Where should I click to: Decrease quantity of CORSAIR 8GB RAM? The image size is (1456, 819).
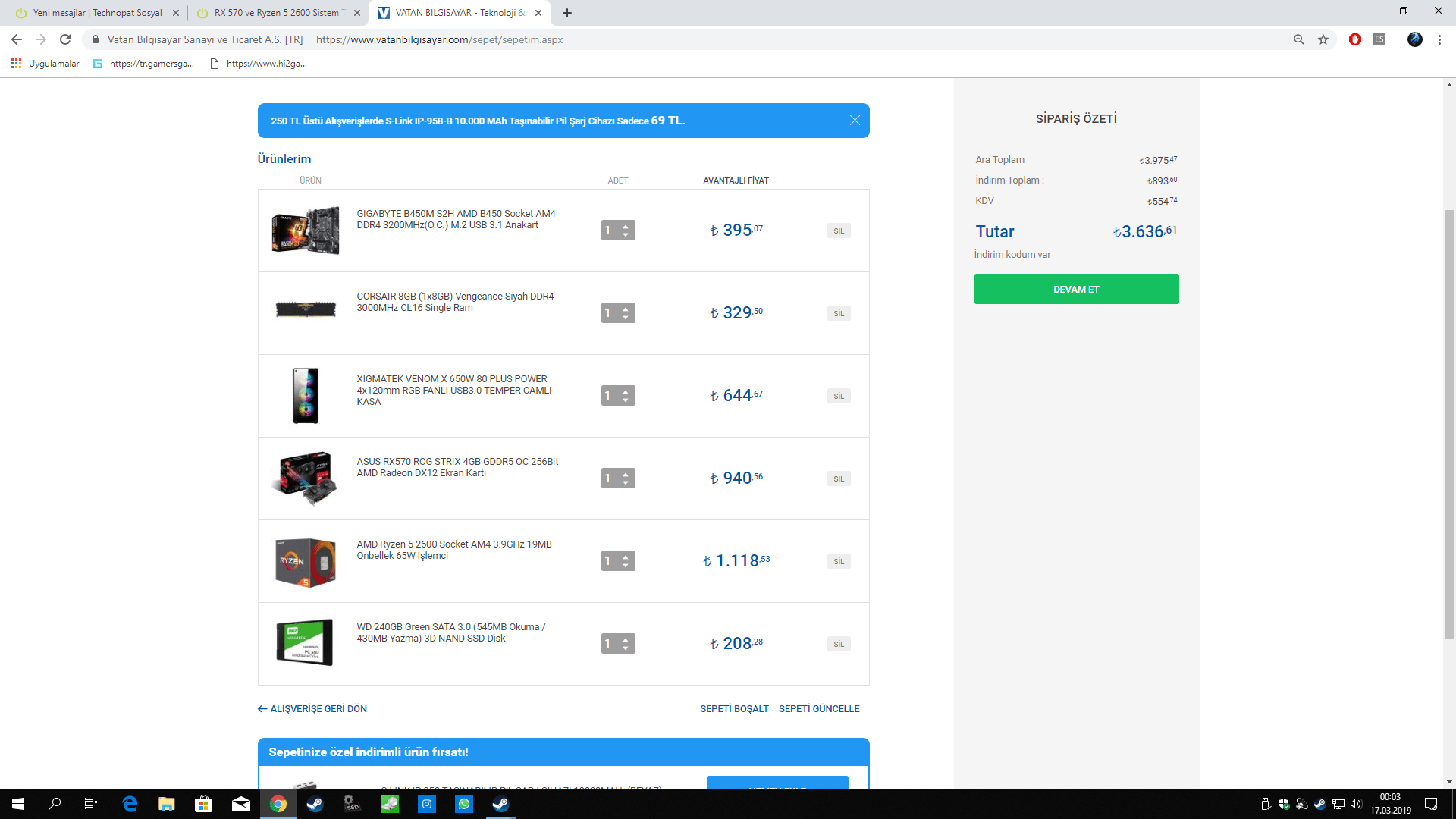[x=626, y=318]
